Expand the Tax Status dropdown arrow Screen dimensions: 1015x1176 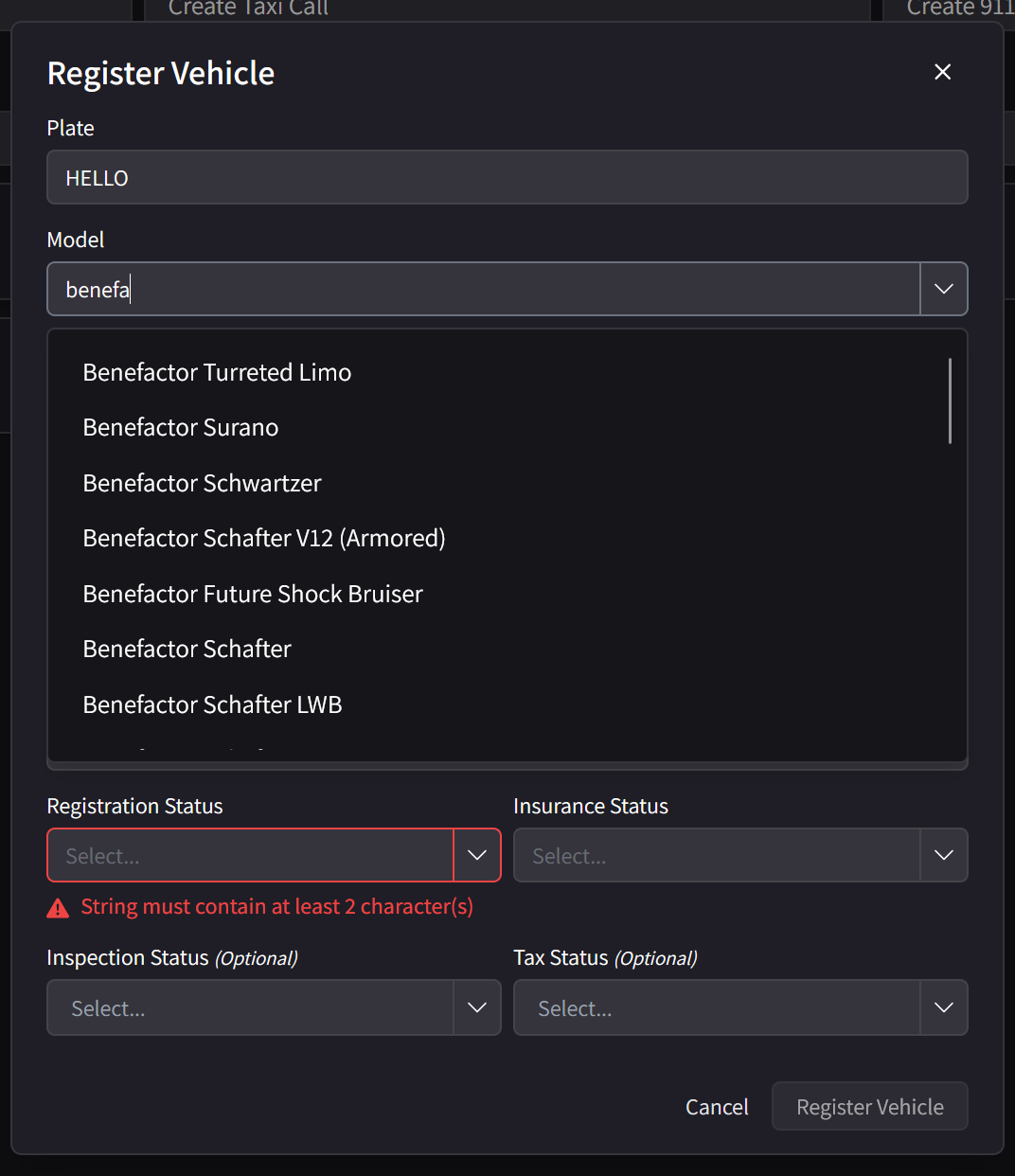943,1008
